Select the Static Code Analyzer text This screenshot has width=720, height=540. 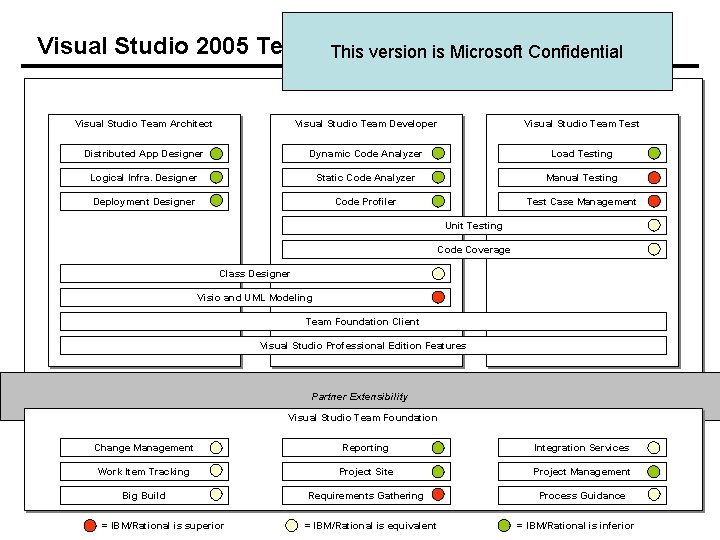366,178
